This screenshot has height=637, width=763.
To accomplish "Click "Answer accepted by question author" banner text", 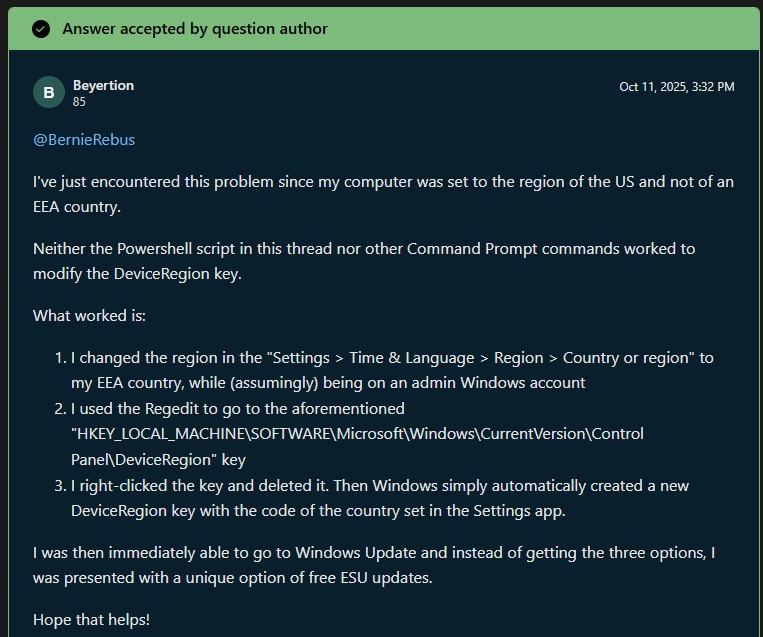I will pos(195,29).
